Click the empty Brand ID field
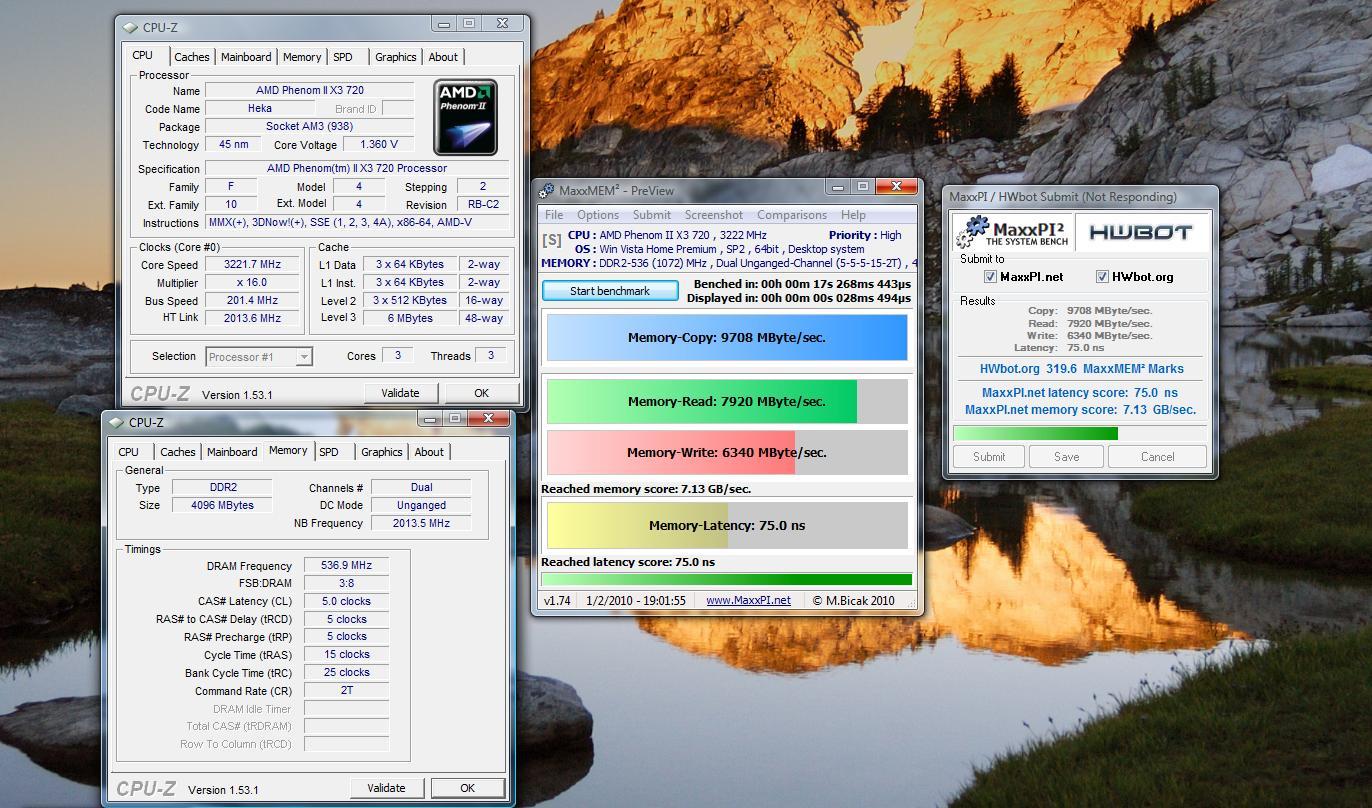 tap(398, 109)
